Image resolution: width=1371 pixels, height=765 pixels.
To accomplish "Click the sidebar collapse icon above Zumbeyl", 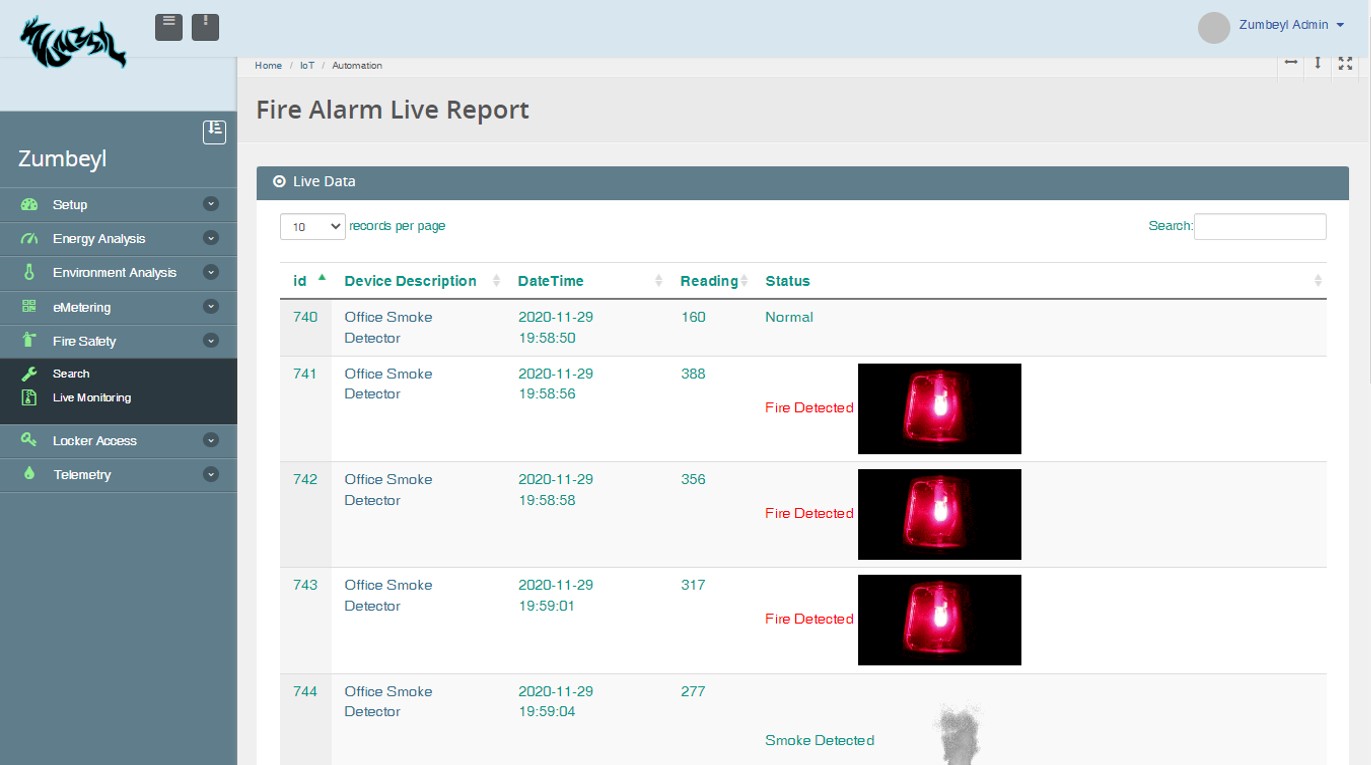I will click(214, 131).
